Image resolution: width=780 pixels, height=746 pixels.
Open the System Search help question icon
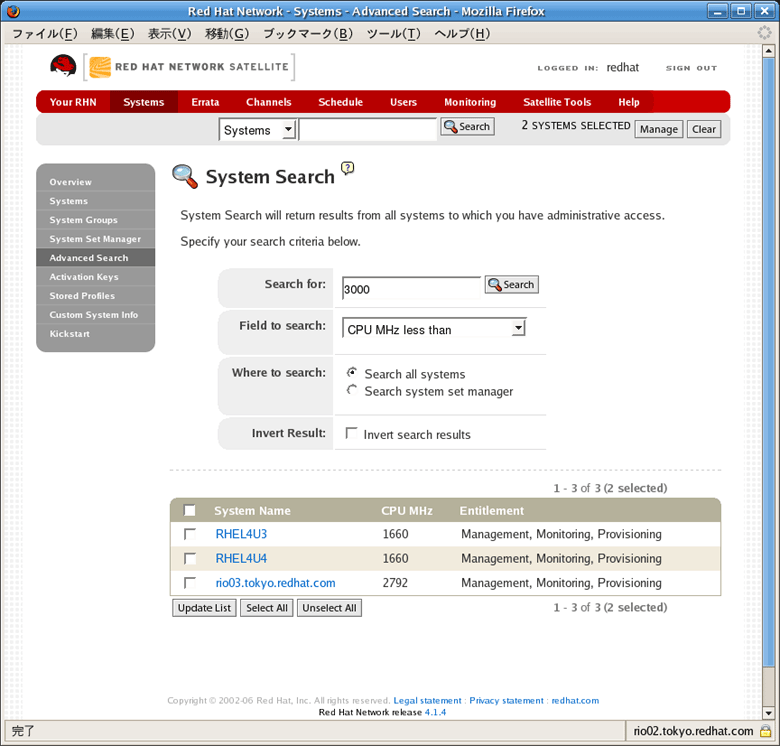point(347,168)
